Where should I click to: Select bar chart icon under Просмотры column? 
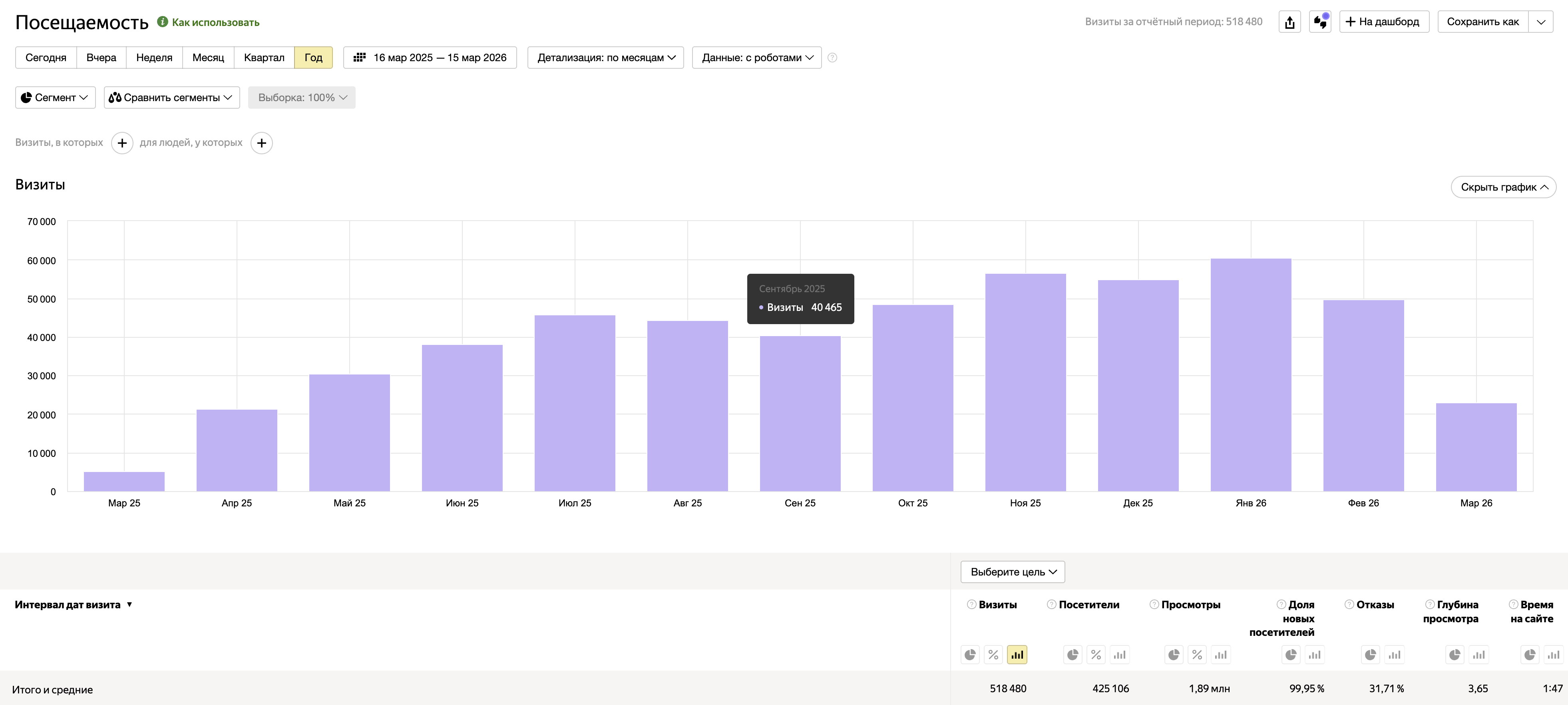click(x=1220, y=655)
